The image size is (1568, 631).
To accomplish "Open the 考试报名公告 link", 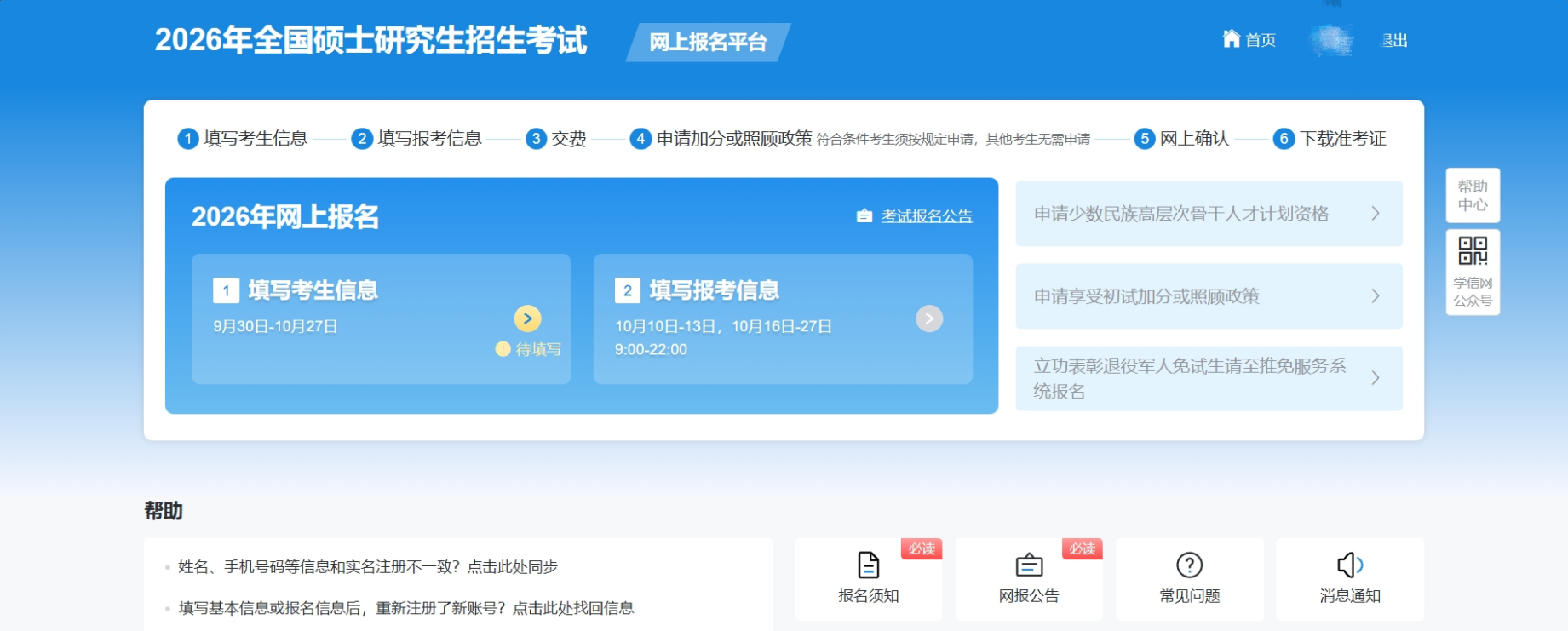I will 926,216.
